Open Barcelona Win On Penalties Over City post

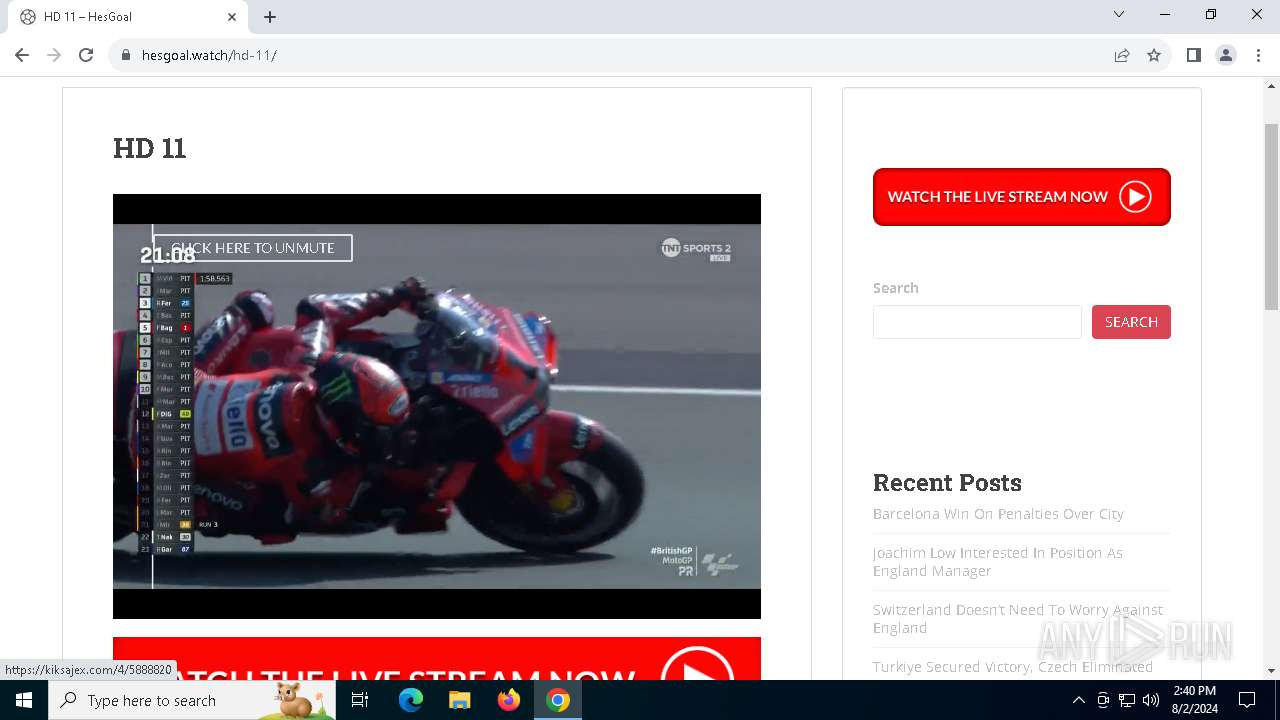pos(998,514)
